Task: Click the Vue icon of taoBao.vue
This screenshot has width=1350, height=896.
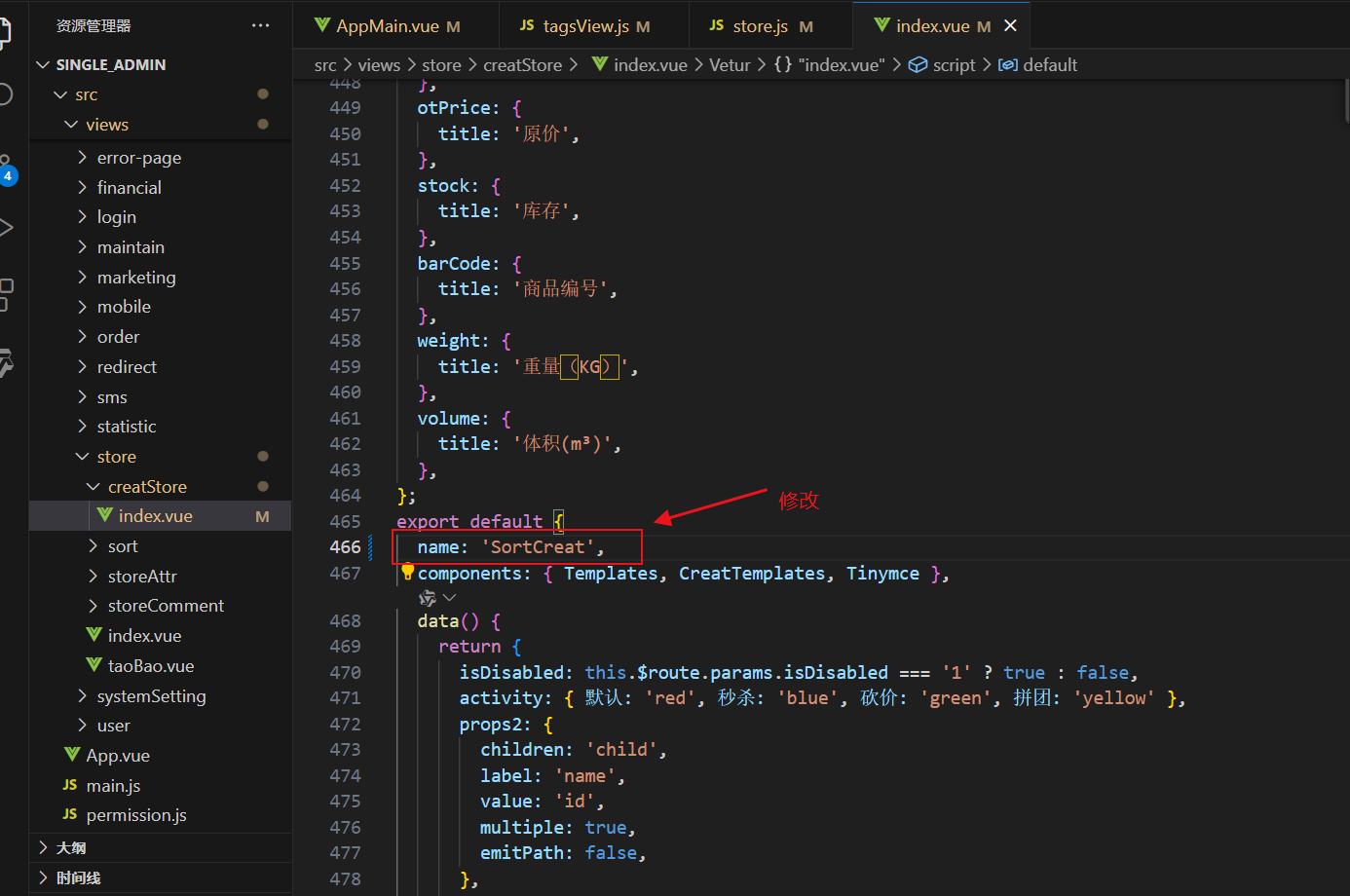Action: [94, 665]
